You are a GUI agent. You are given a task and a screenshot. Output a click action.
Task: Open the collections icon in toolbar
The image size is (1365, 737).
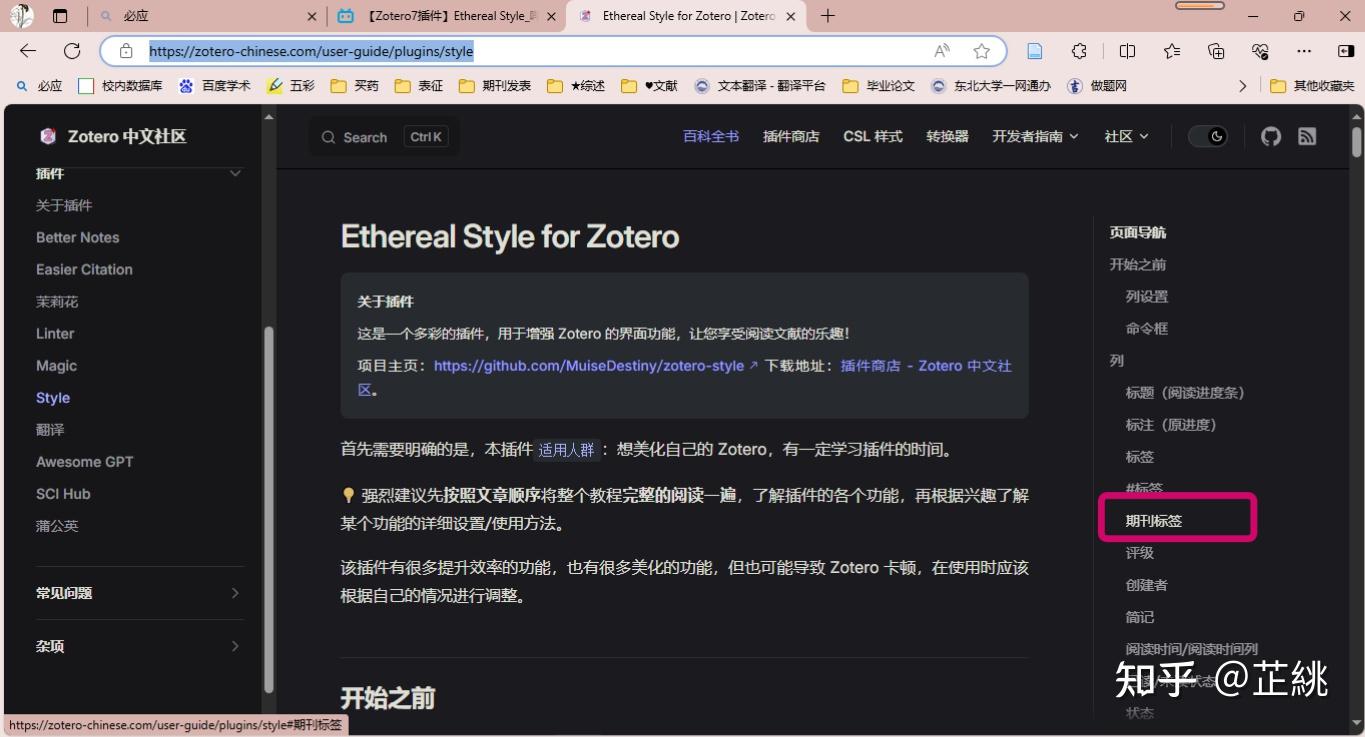1216,51
